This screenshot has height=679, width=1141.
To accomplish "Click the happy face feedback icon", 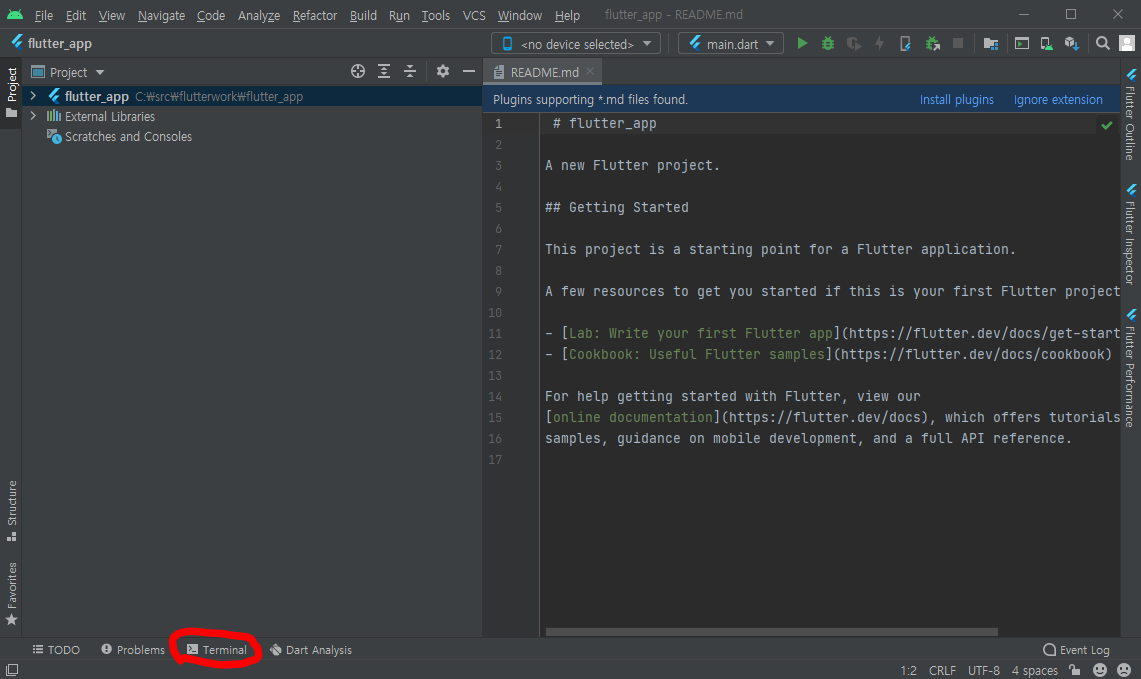I will coord(1100,670).
